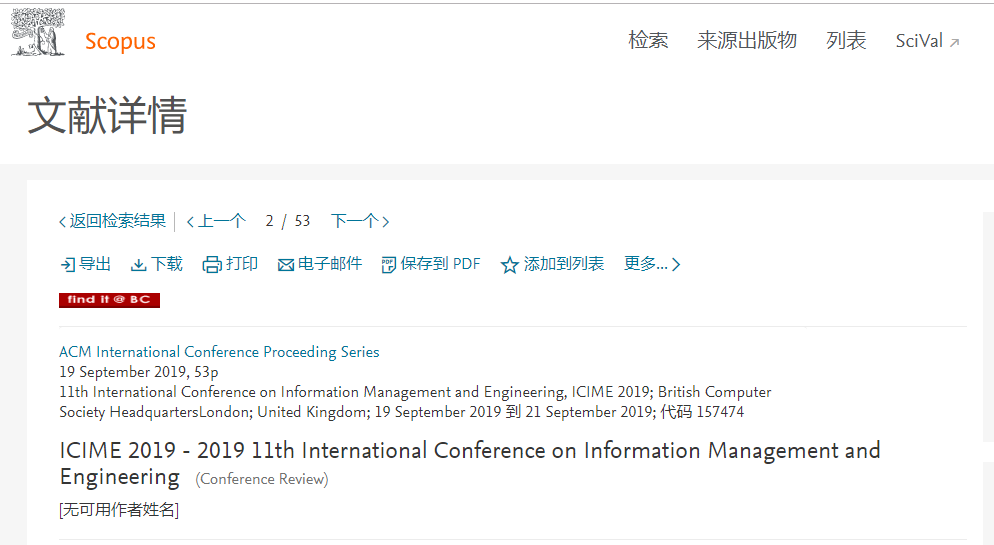This screenshot has width=994, height=545.
Task: Click the 文献详情 page heading
Action: pyautogui.click(x=107, y=115)
